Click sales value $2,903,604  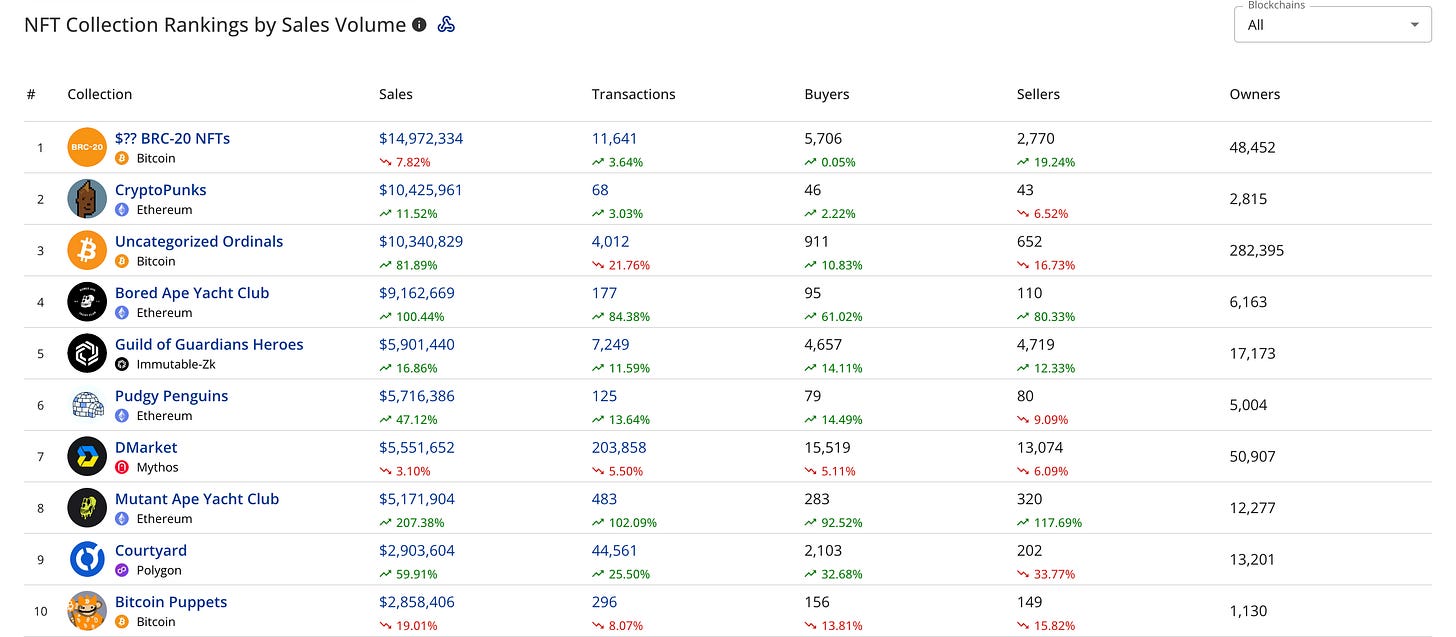pyautogui.click(x=419, y=550)
